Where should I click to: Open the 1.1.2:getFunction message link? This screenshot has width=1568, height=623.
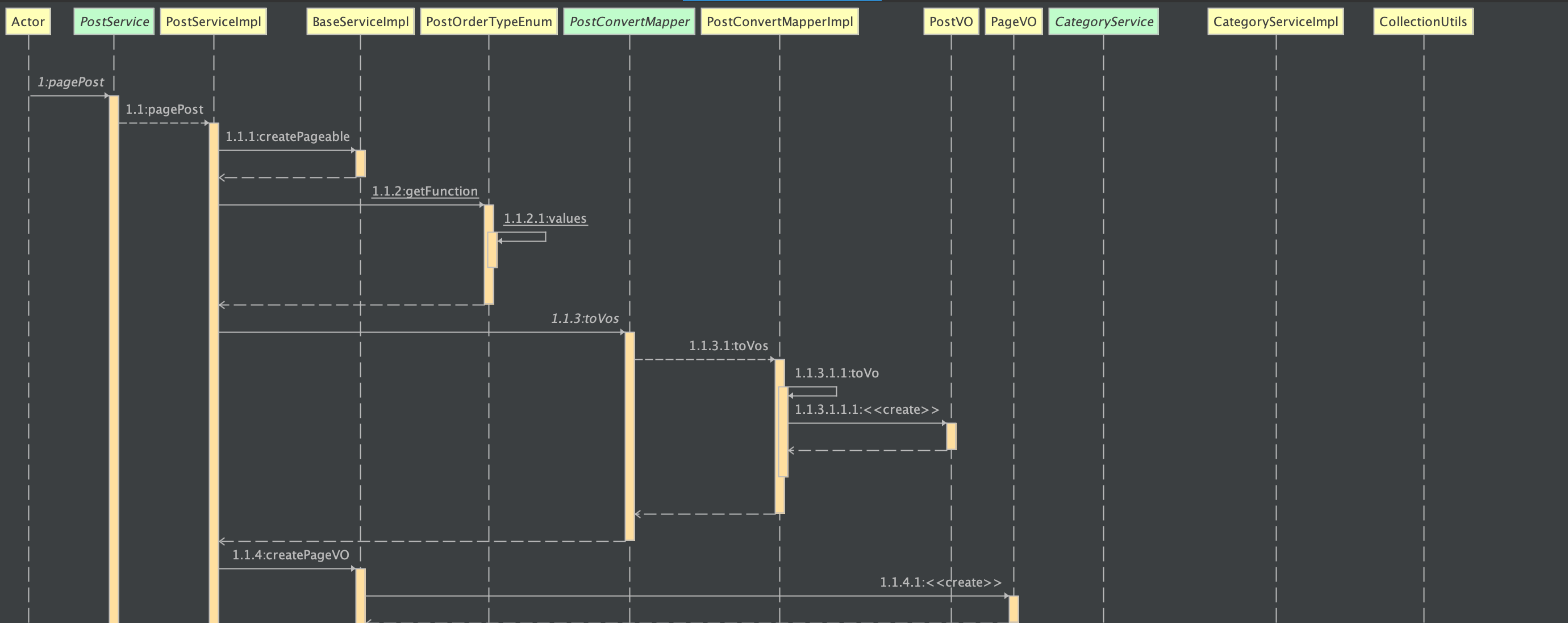[425, 191]
